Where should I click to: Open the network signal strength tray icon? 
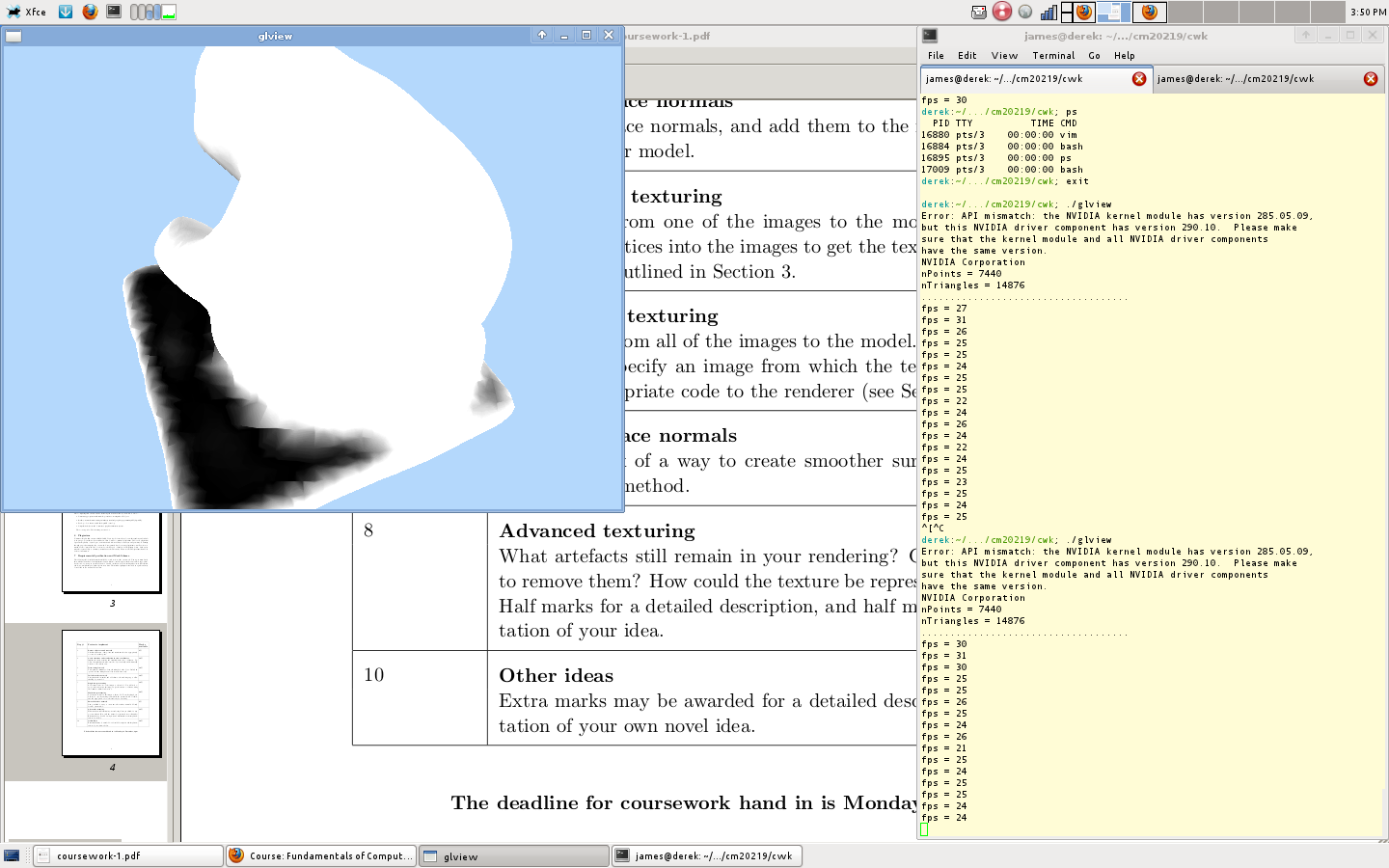pos(1049,12)
